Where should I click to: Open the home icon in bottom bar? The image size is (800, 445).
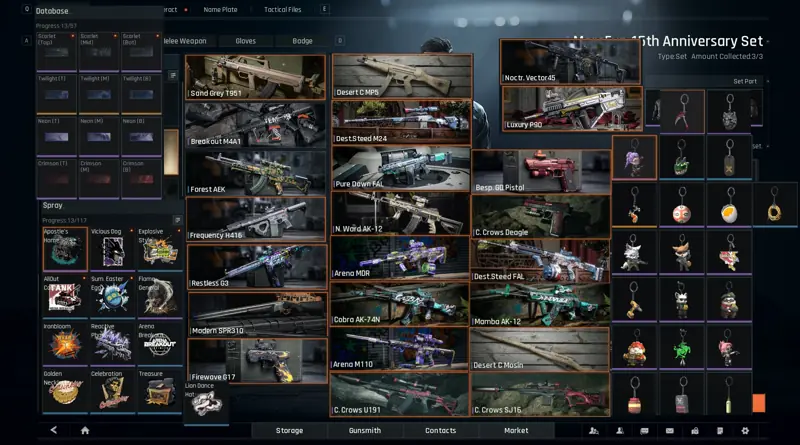click(85, 430)
